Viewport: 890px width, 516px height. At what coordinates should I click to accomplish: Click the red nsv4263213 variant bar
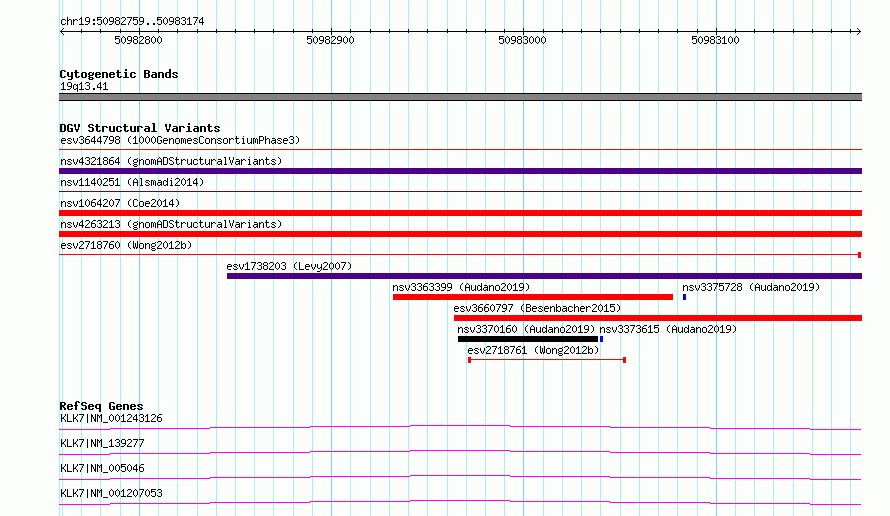click(460, 234)
